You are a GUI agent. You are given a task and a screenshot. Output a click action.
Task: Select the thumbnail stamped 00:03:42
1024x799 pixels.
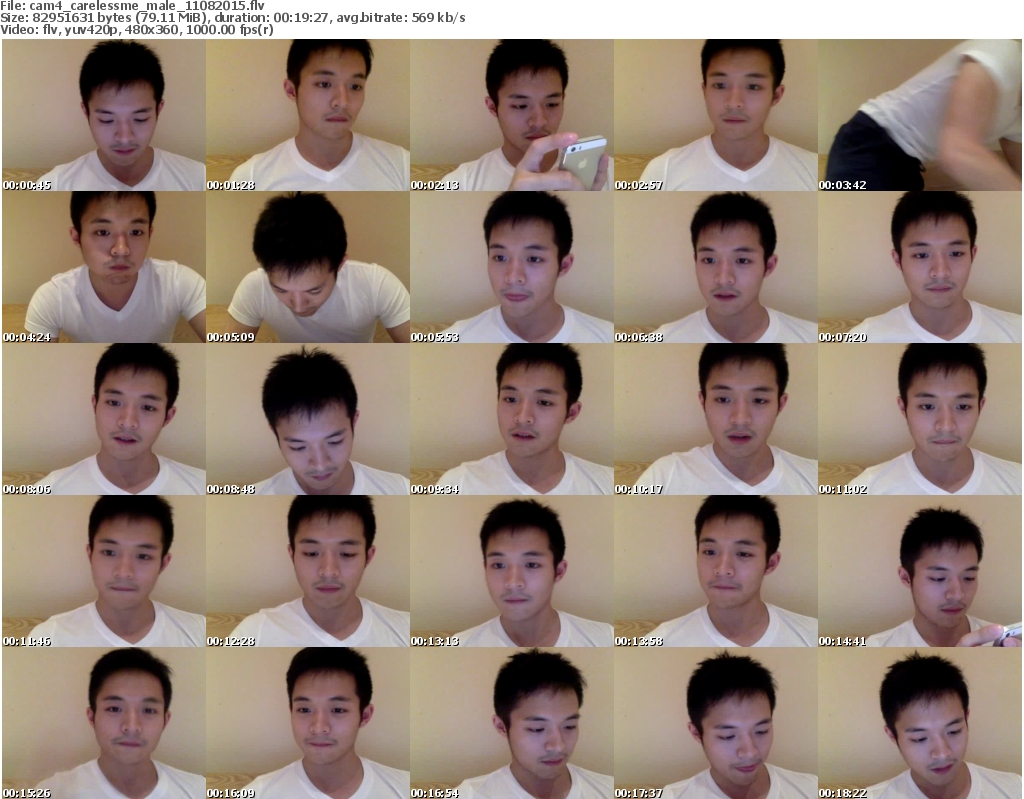click(x=920, y=115)
